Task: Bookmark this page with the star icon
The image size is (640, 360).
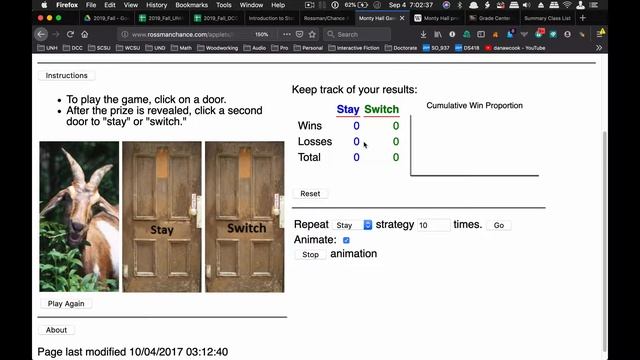Action: (x=312, y=34)
